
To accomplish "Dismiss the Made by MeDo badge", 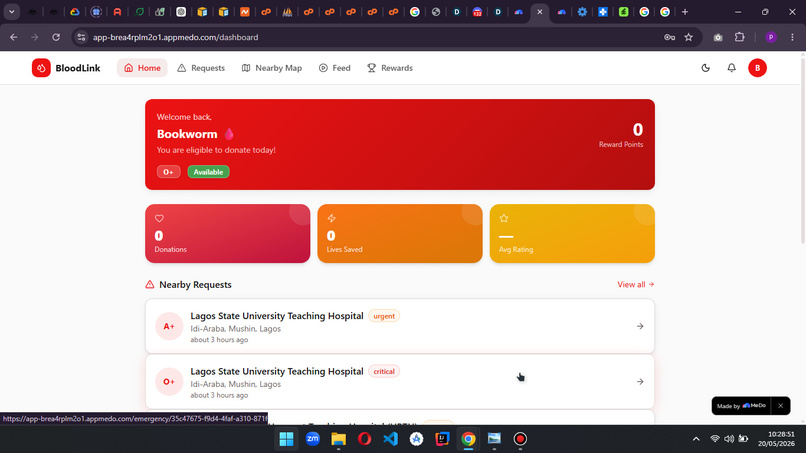I will (780, 406).
